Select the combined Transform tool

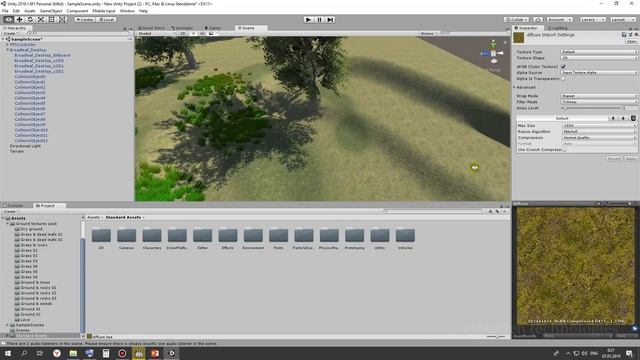click(x=62, y=20)
